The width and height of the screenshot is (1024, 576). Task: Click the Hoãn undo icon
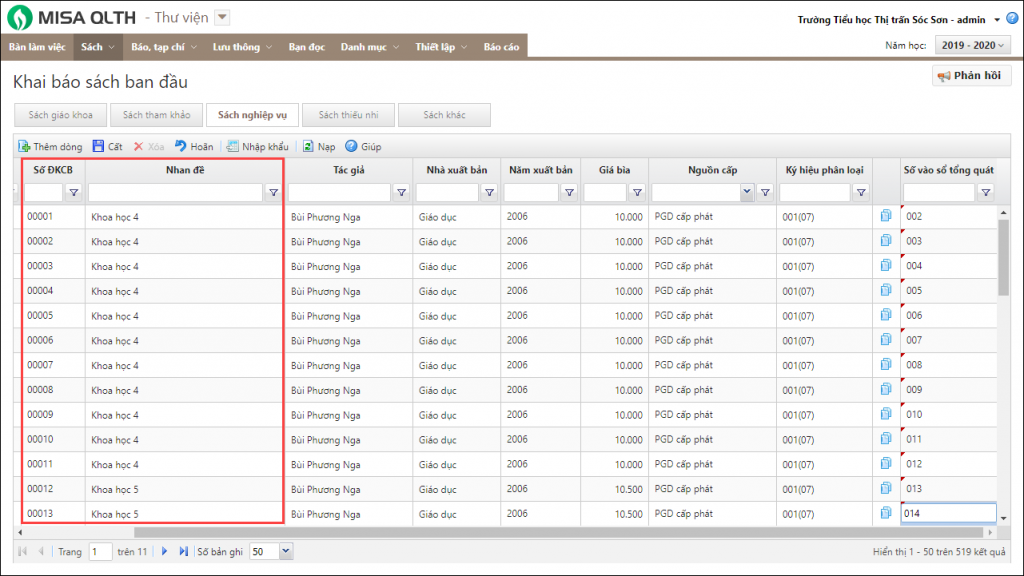click(181, 146)
